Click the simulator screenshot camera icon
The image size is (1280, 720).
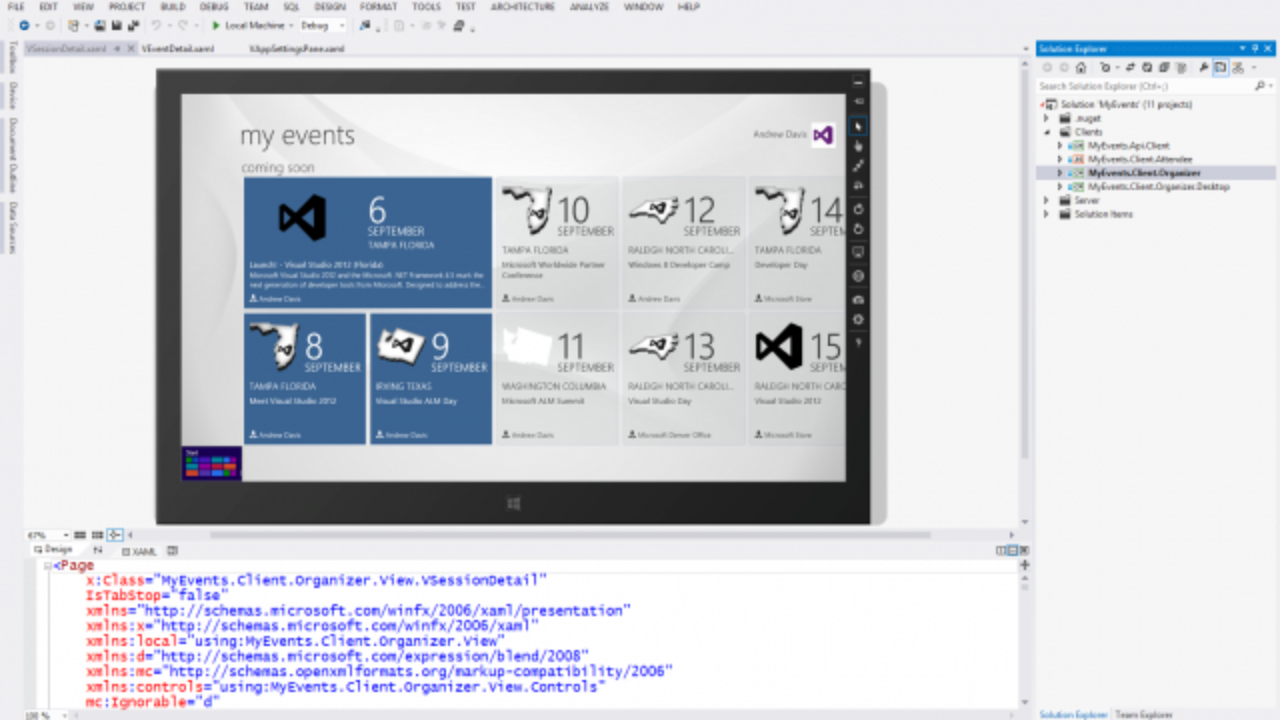click(858, 299)
